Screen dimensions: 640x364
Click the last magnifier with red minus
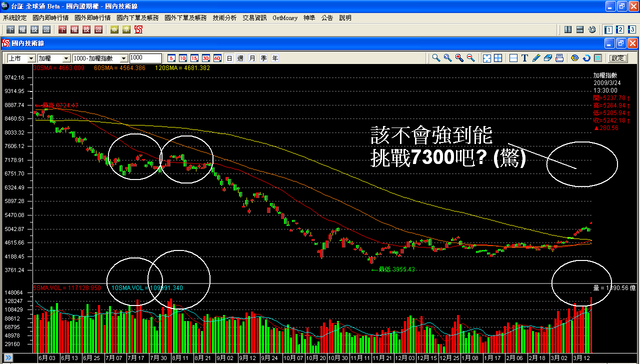(x=471, y=58)
